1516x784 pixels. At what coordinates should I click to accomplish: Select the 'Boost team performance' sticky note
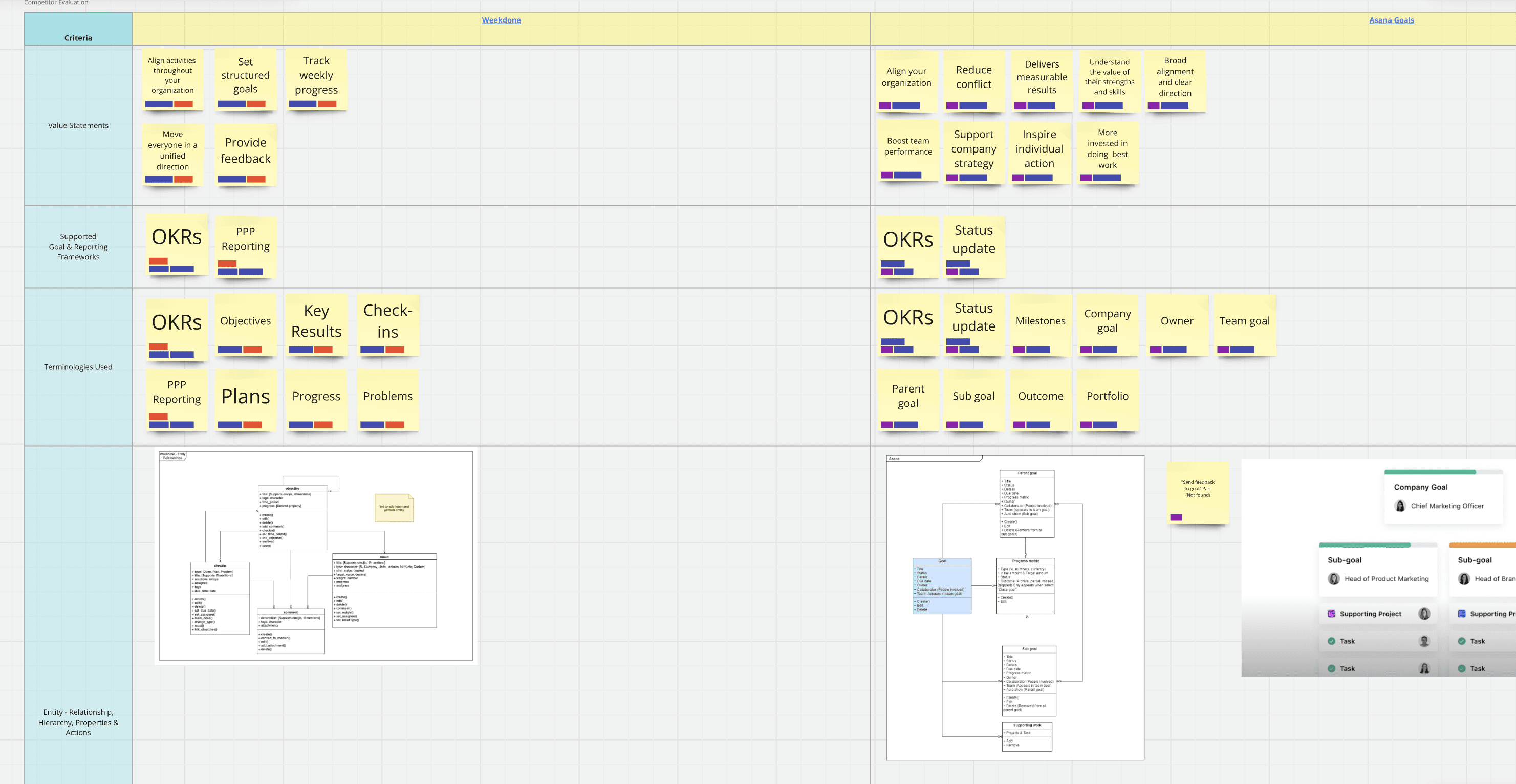coord(908,151)
